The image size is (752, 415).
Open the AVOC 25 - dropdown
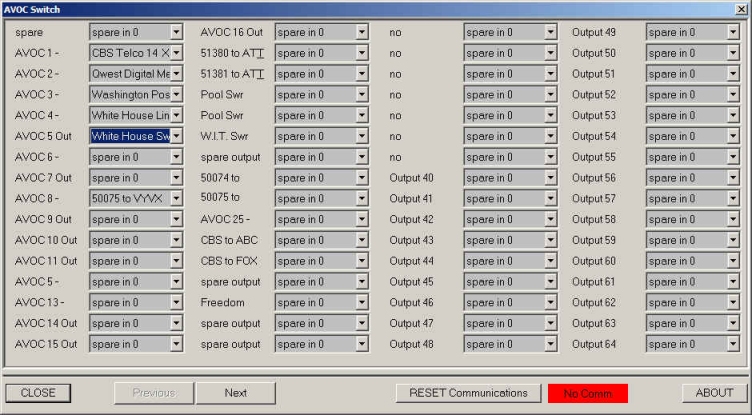click(x=362, y=219)
